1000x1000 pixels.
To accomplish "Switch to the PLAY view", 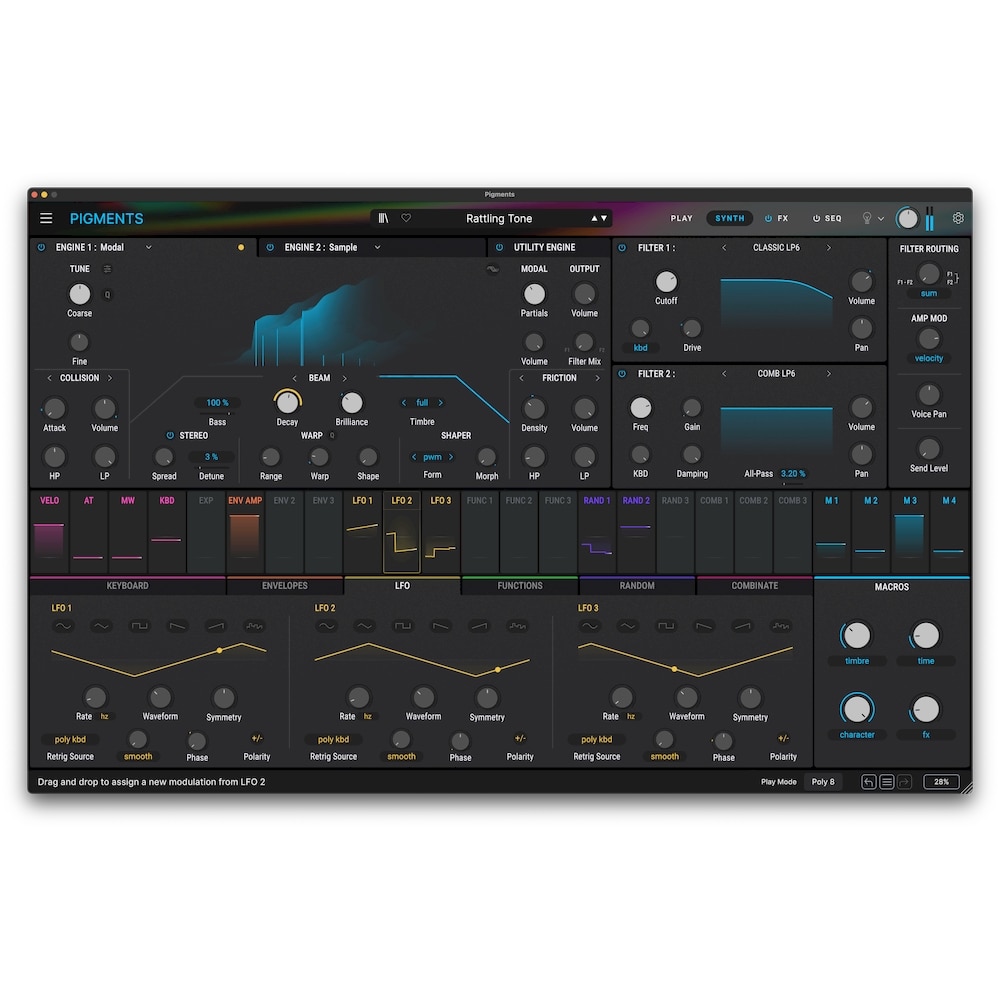I will 681,218.
